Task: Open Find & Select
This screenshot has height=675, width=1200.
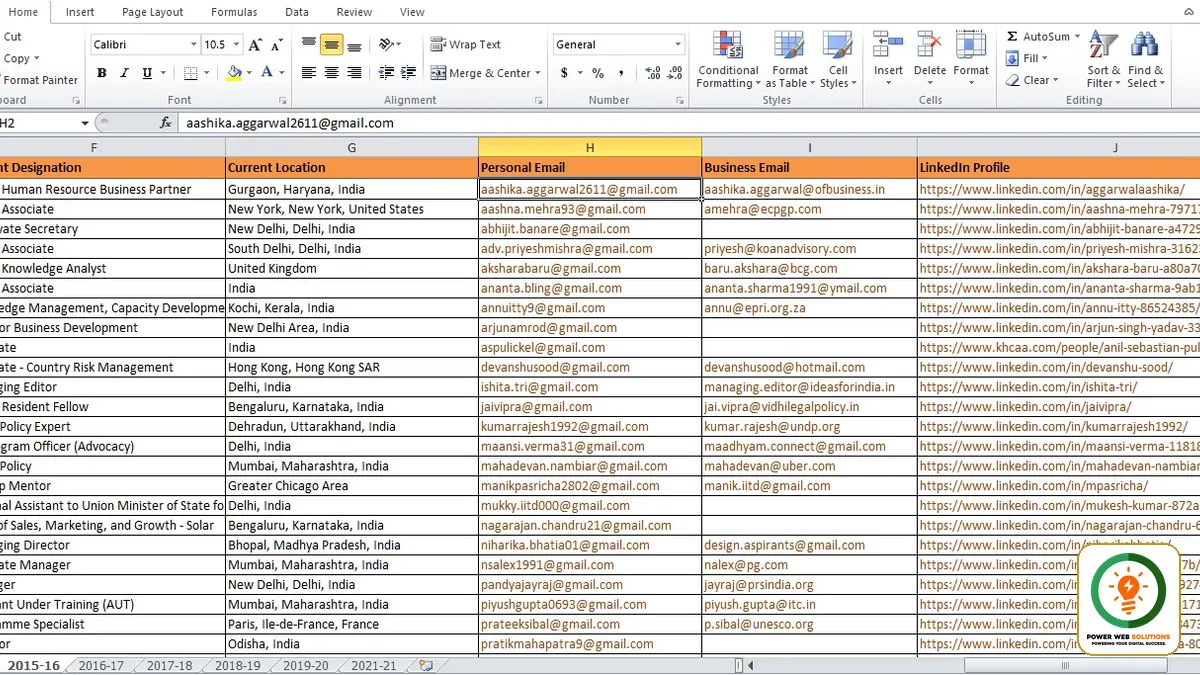Action: tap(1145, 59)
